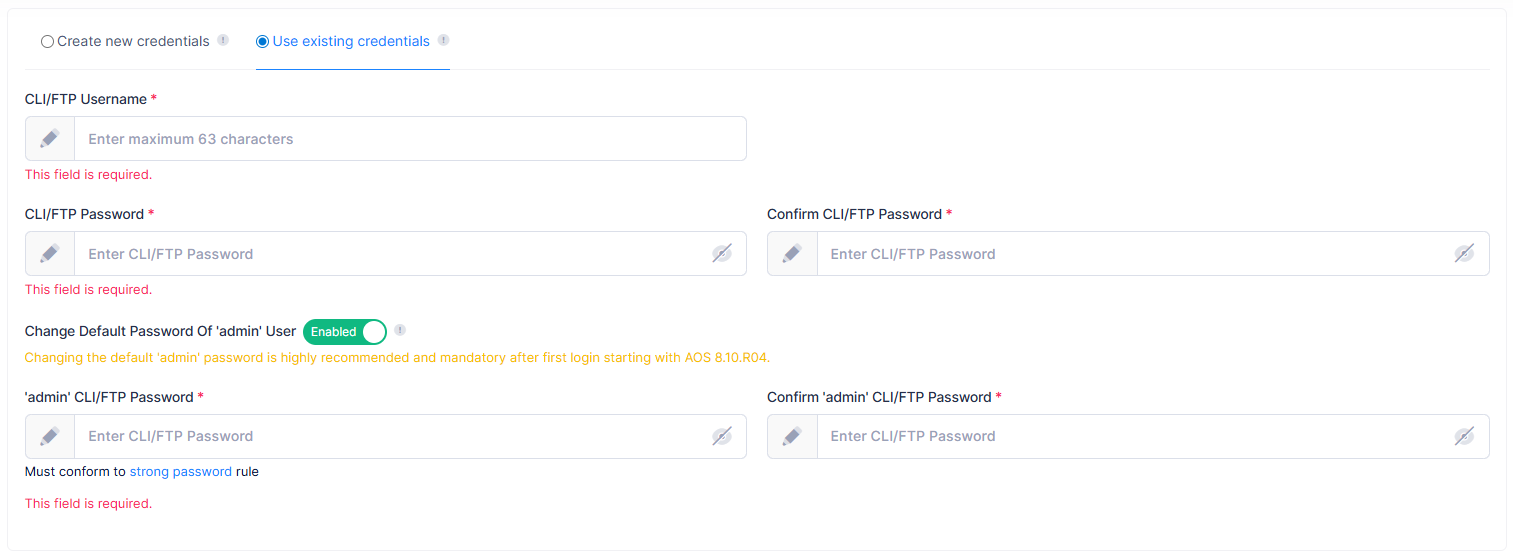Click the 'admin' CLI/FTP Password input
Viewport: 1513px width, 559px height.
[x=390, y=436]
